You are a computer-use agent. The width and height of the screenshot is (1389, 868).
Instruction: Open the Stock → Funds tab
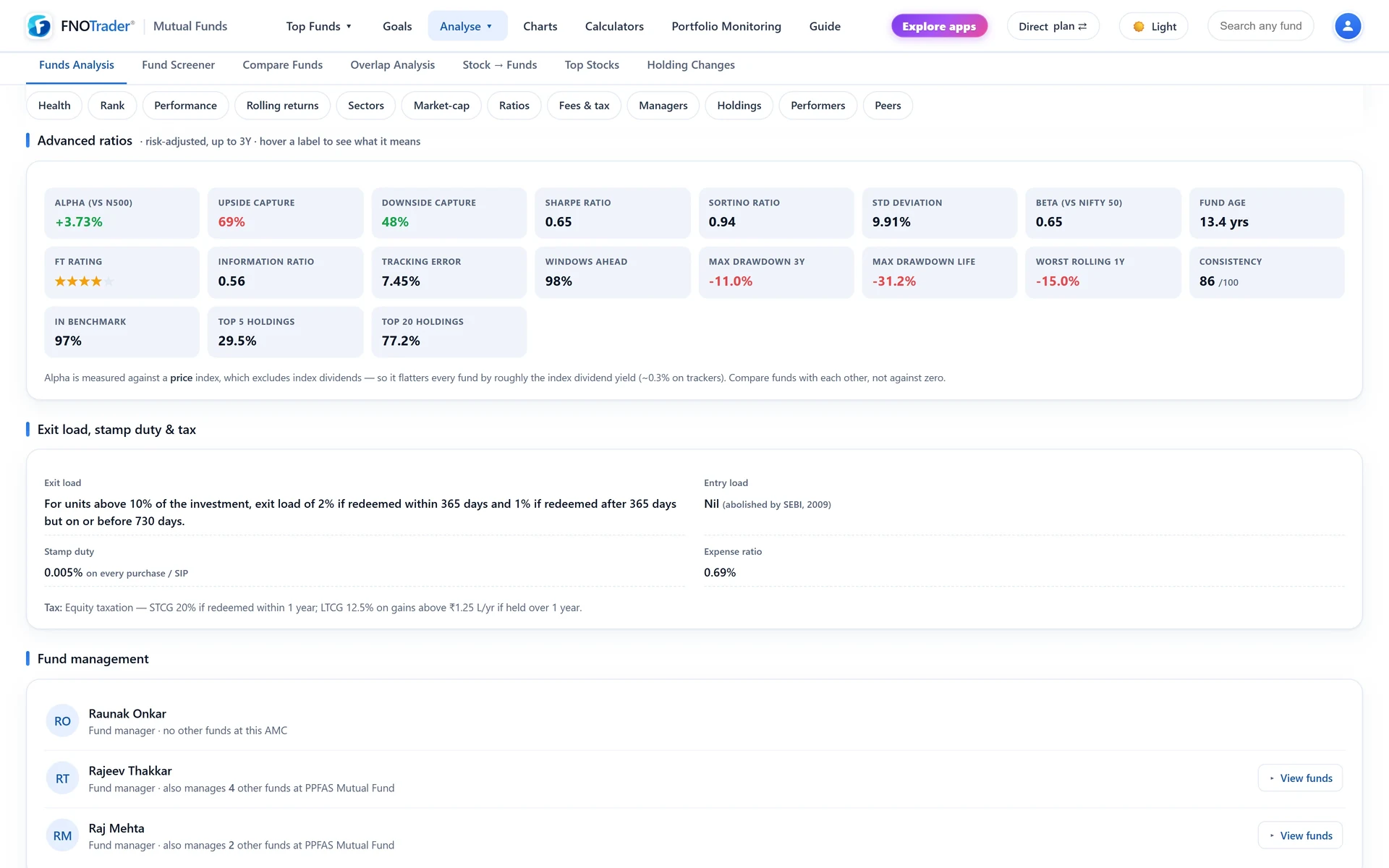[500, 65]
